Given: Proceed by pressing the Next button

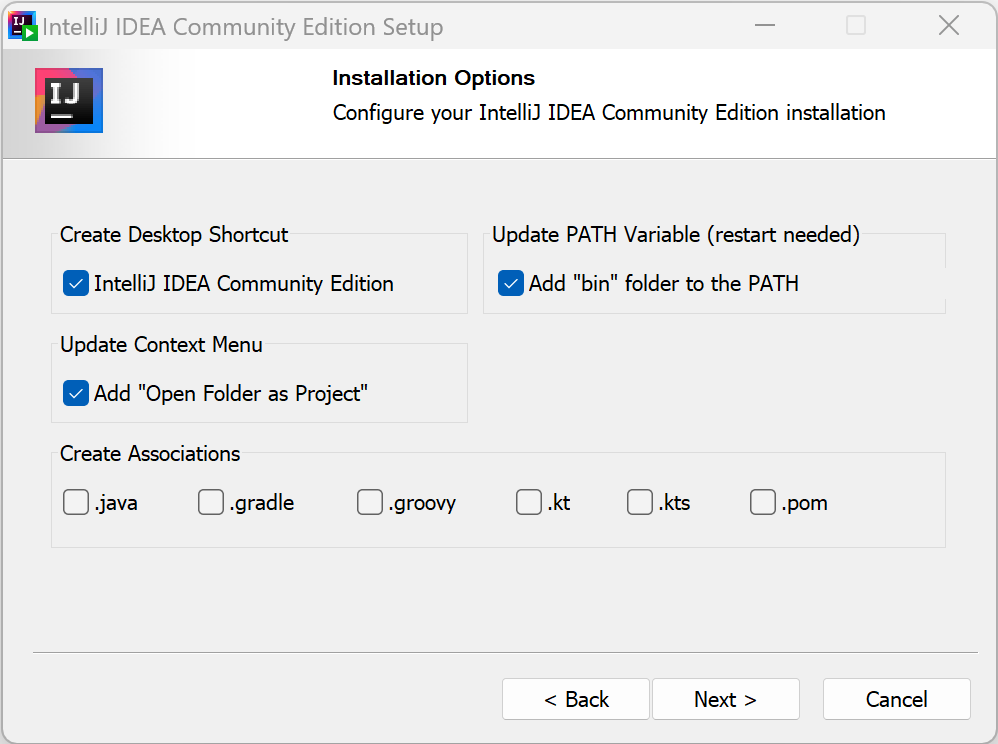Looking at the screenshot, I should (x=726, y=699).
